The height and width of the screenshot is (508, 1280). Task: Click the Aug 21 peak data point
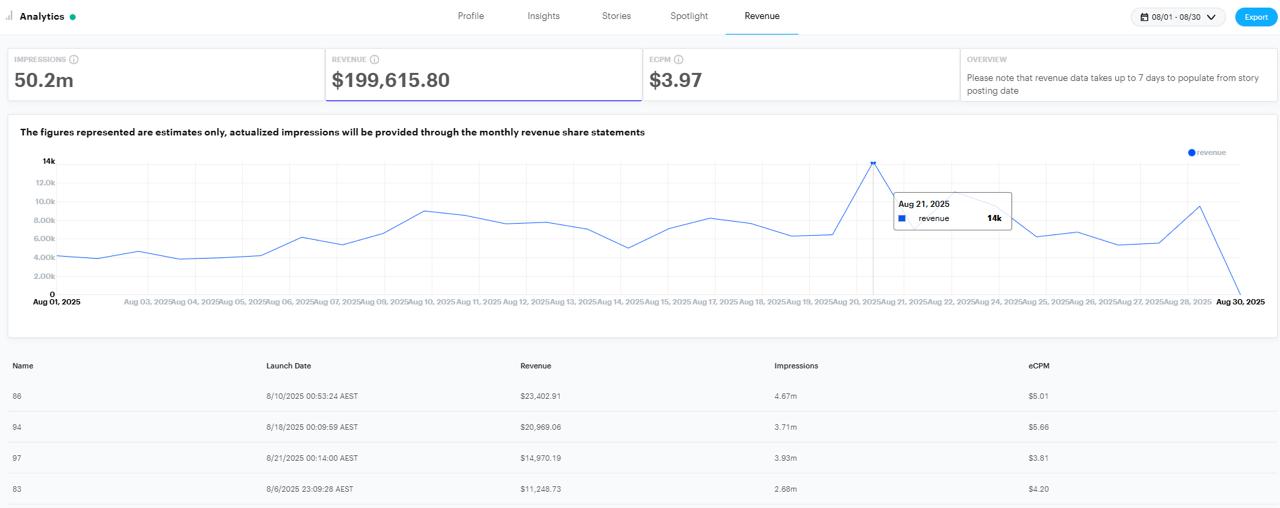(x=873, y=162)
